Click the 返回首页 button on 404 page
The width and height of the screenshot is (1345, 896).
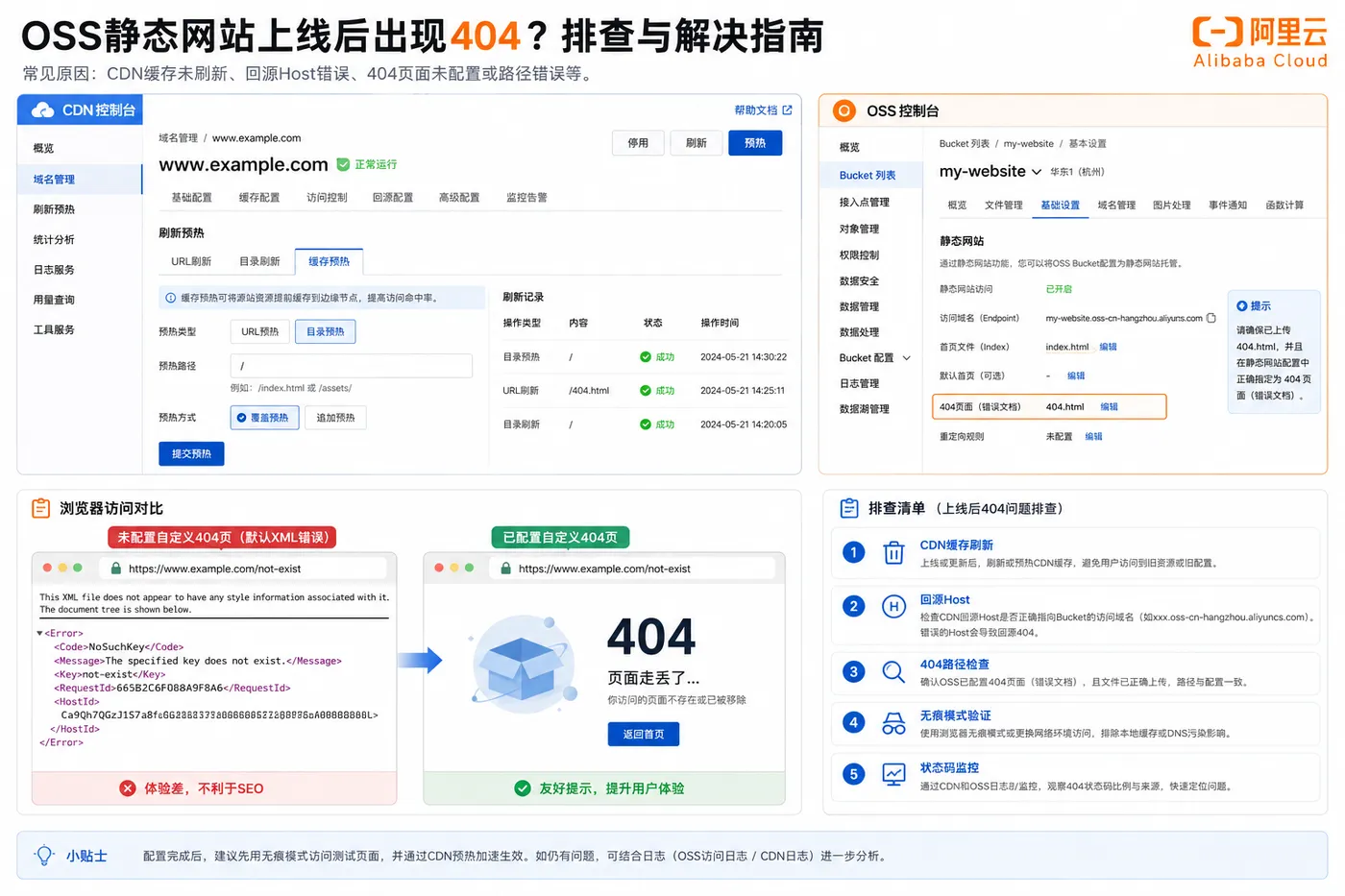[x=643, y=734]
